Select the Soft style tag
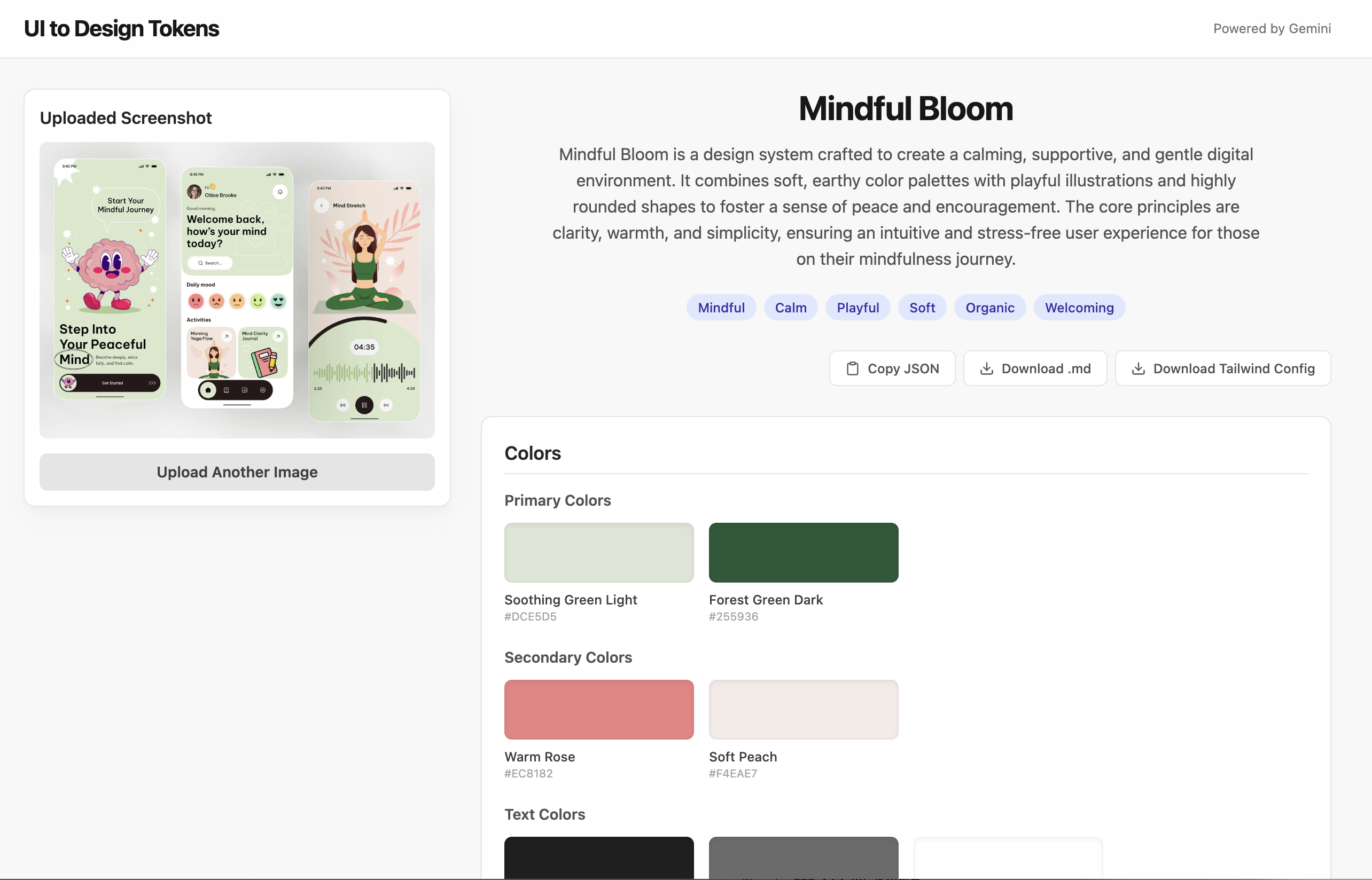The height and width of the screenshot is (880, 1372). coord(922,308)
